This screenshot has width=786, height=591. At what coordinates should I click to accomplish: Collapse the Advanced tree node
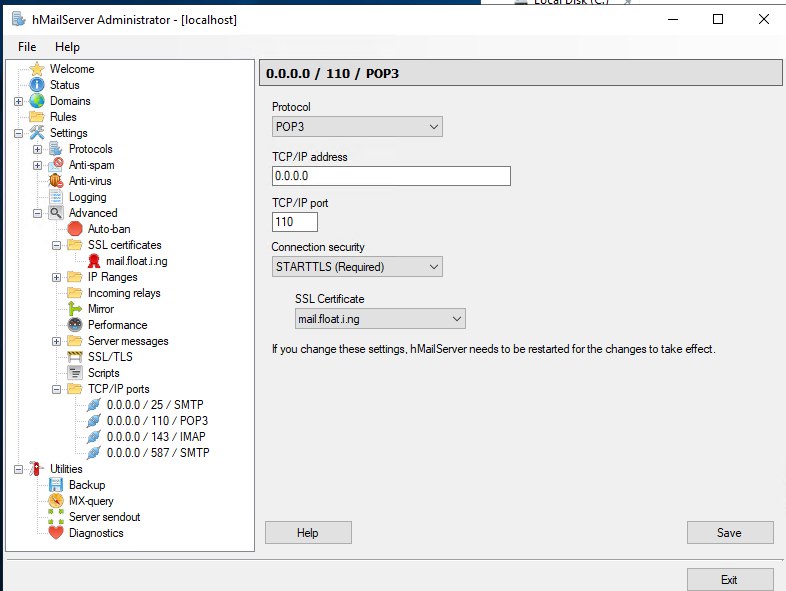38,214
